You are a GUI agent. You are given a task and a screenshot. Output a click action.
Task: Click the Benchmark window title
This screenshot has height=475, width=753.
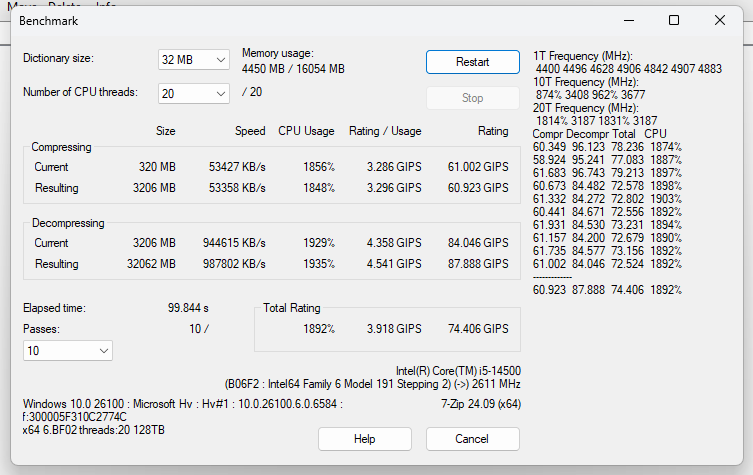coord(49,21)
